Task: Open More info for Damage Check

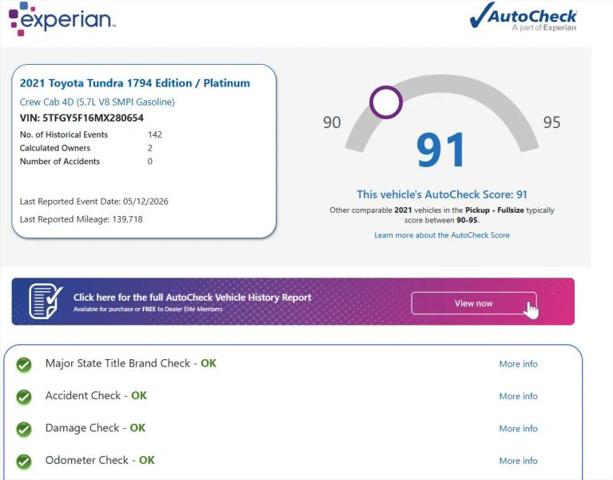Action: pyautogui.click(x=518, y=429)
